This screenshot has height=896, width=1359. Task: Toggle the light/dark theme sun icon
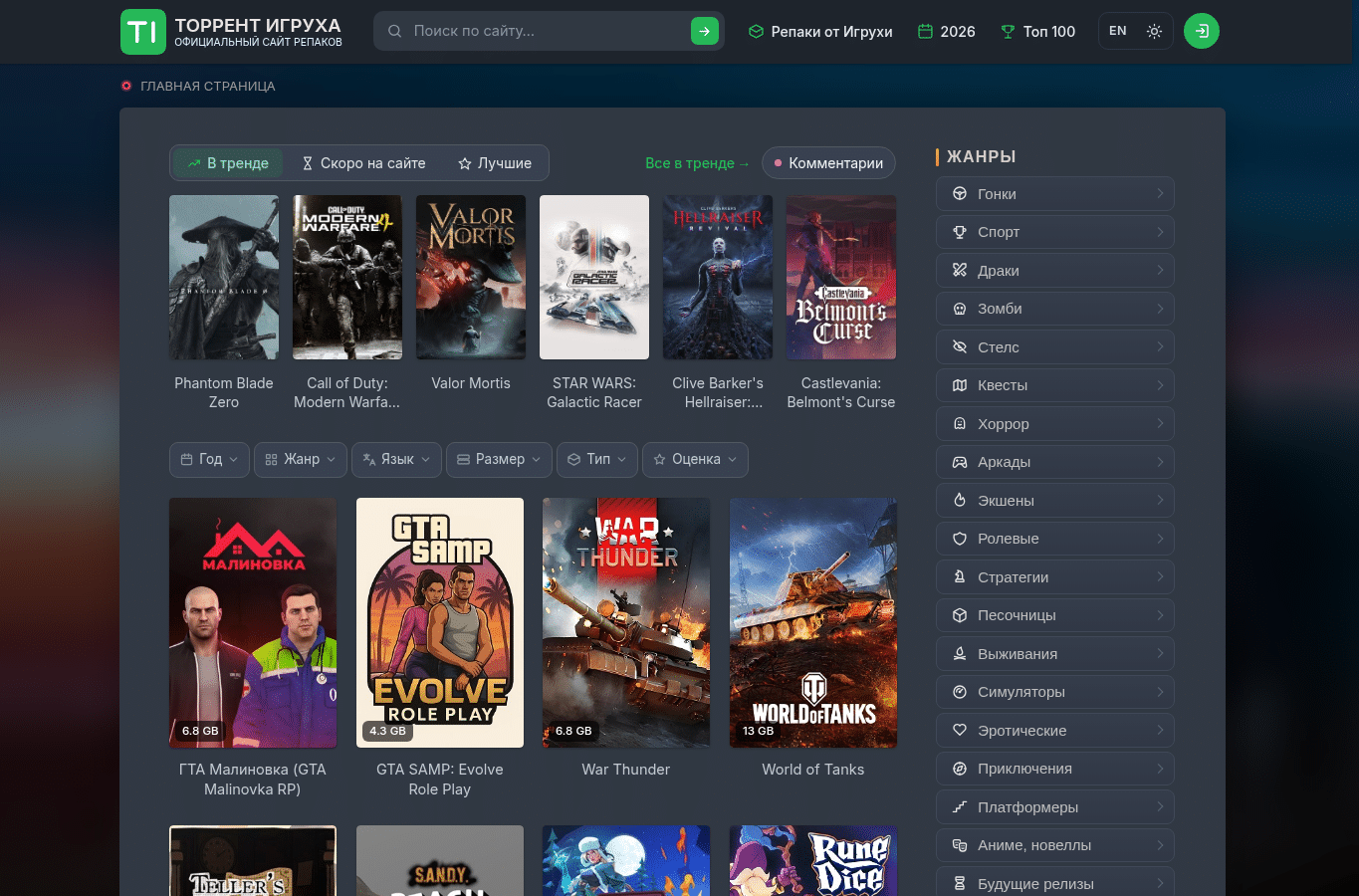(1154, 32)
